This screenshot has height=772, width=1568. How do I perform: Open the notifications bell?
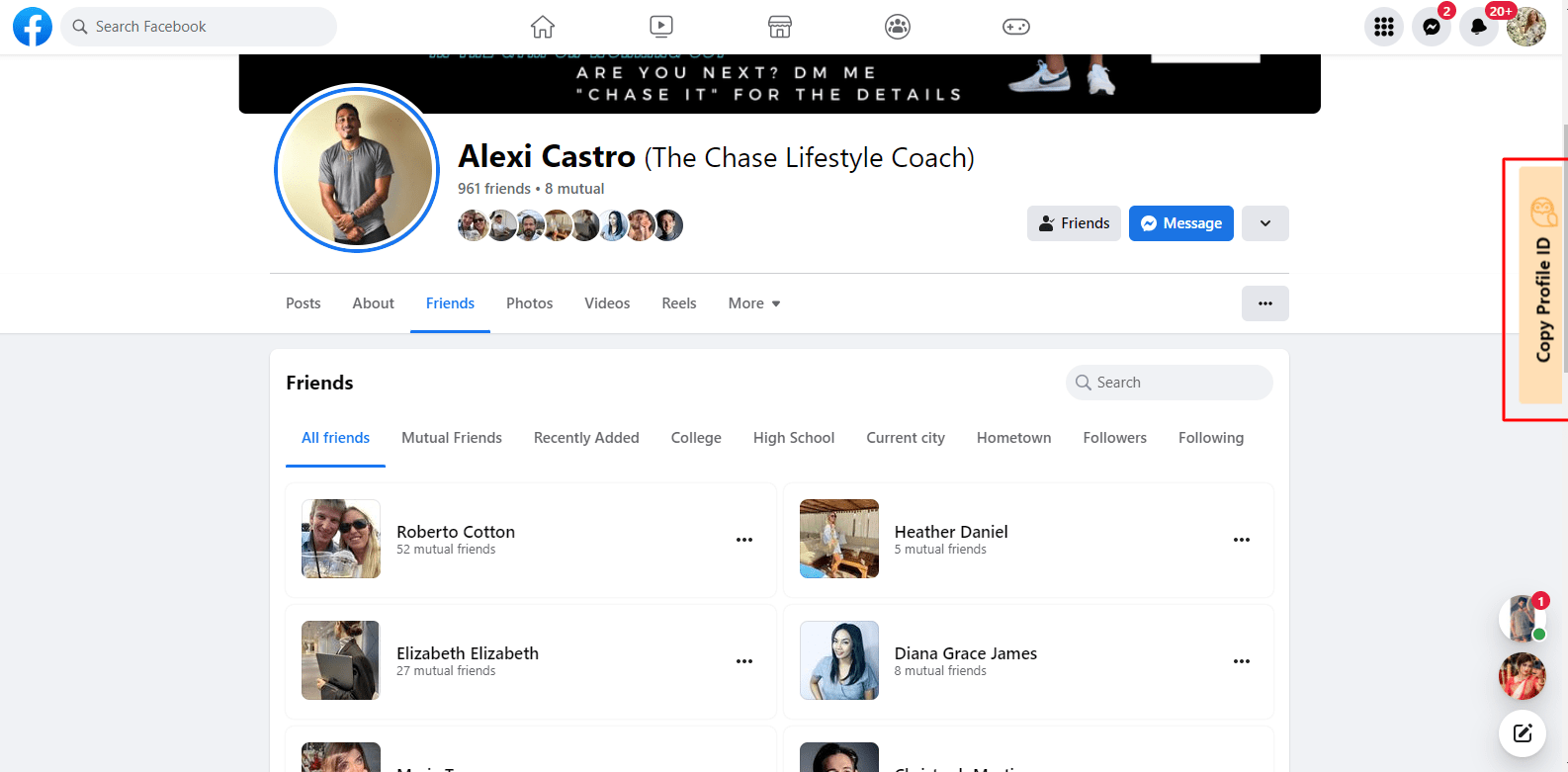(1479, 27)
